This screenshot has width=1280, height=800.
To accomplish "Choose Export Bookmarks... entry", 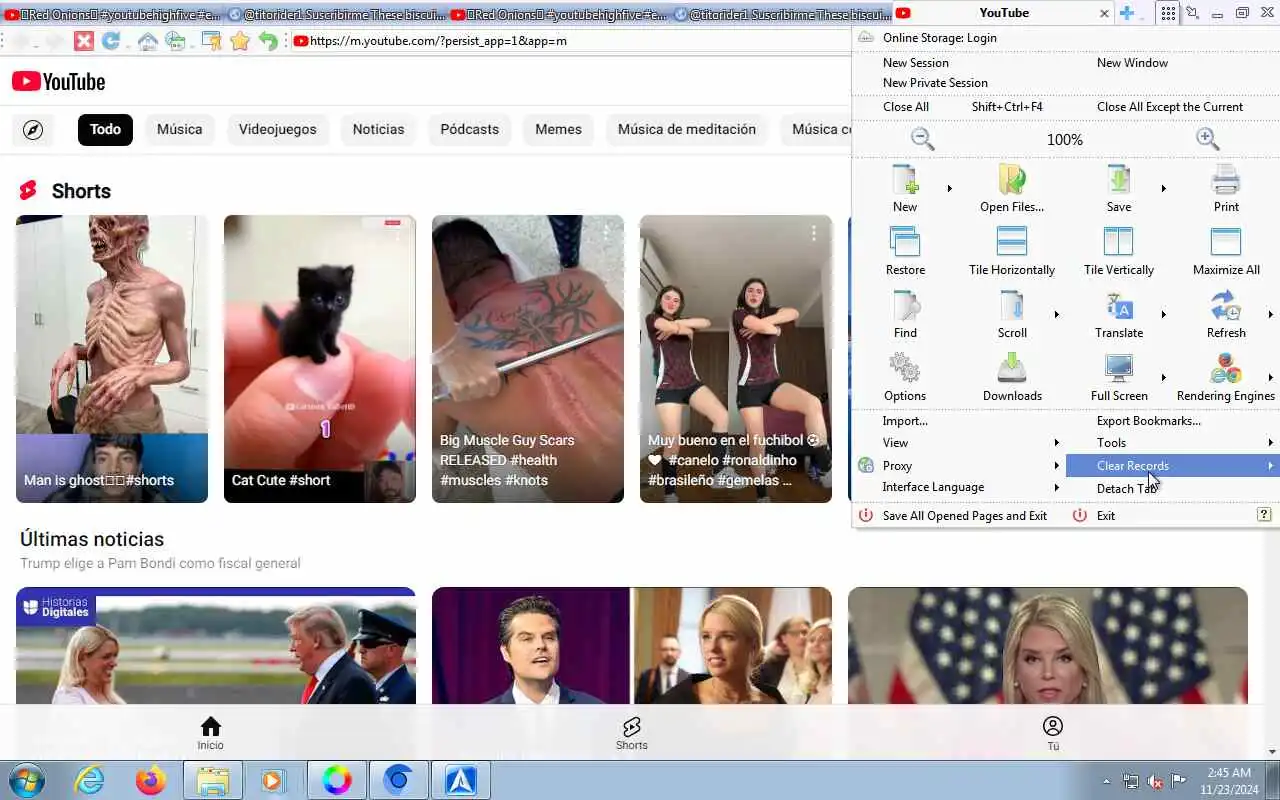I will (1149, 421).
